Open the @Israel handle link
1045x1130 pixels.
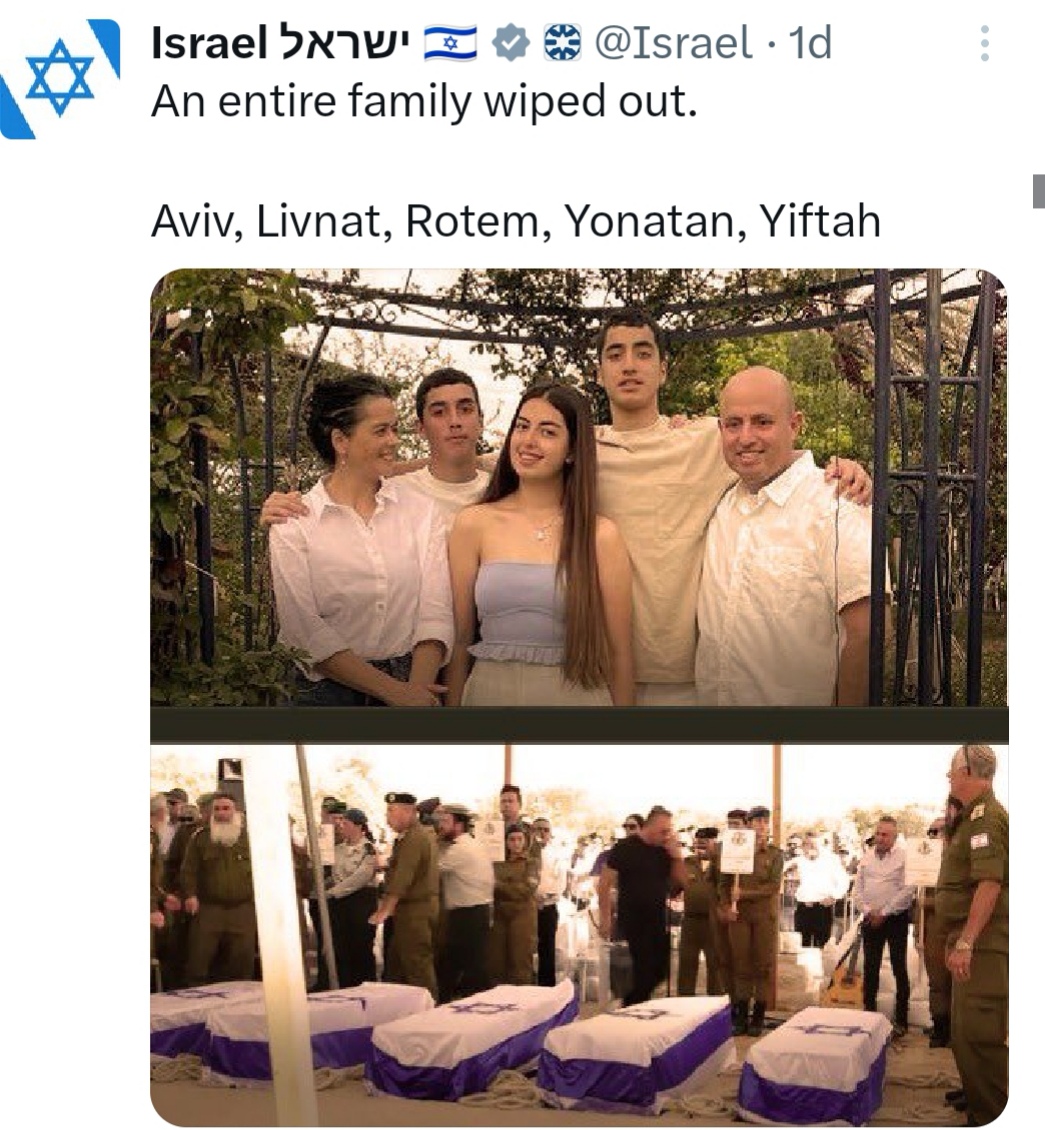pyautogui.click(x=672, y=43)
